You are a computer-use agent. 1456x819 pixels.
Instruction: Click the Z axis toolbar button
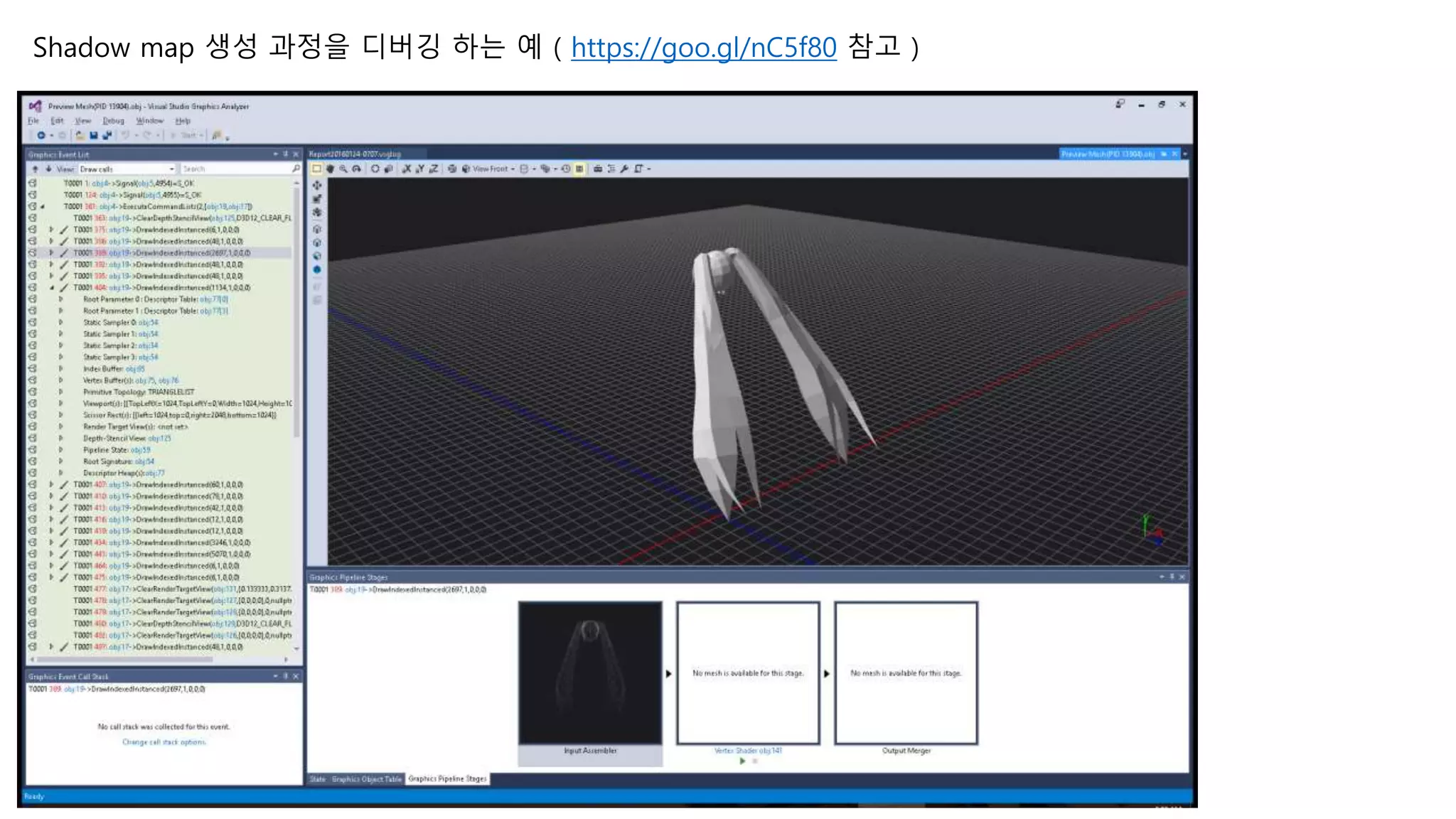(x=433, y=168)
